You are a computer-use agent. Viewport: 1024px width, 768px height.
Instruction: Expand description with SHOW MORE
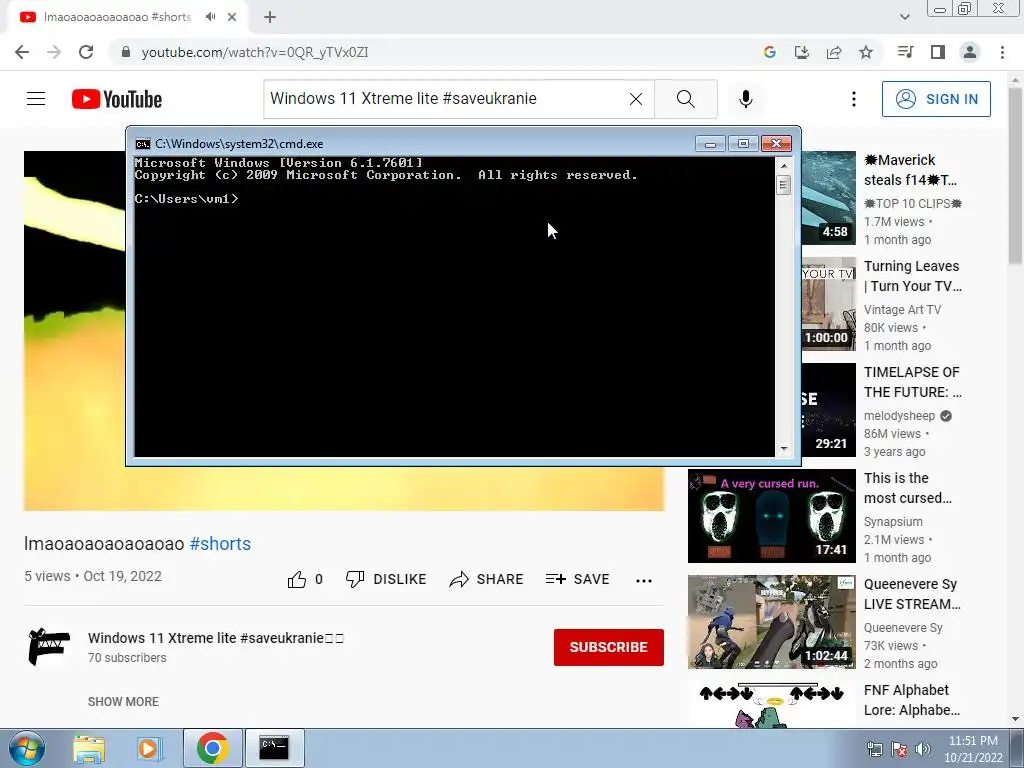click(123, 701)
